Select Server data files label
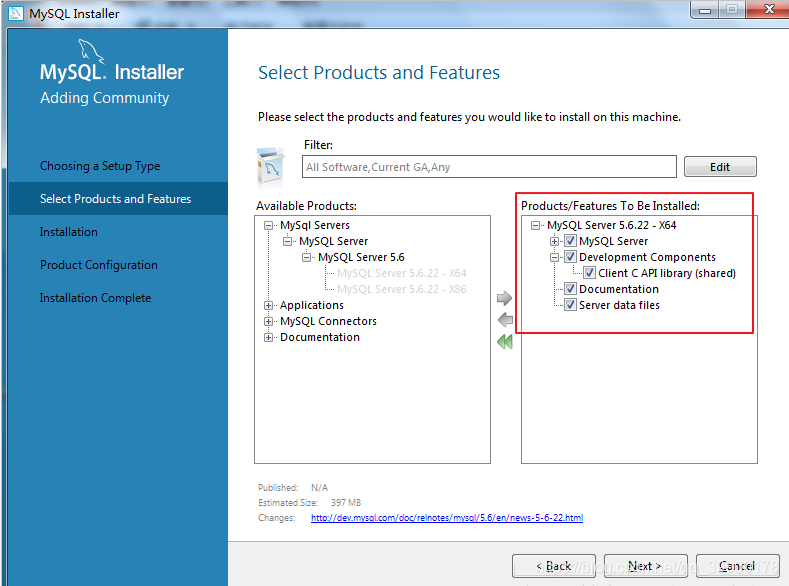 coord(619,305)
